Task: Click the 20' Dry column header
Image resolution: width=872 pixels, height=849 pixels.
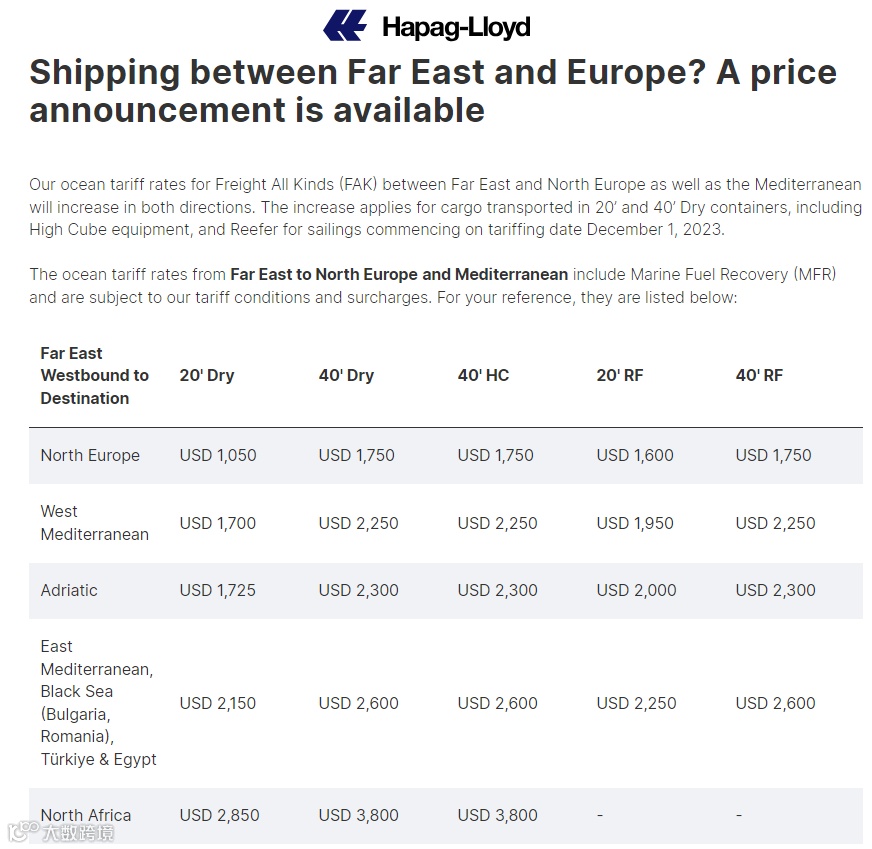Action: (x=207, y=375)
